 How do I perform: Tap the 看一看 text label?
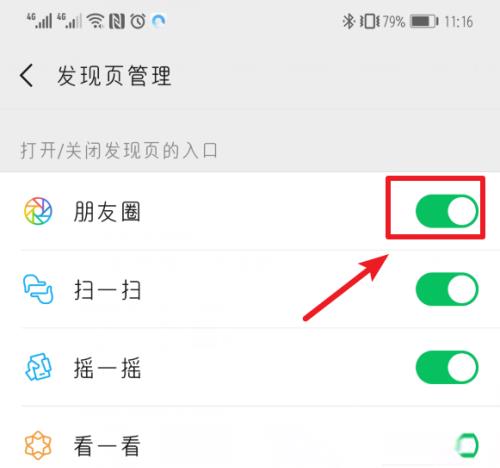tap(107, 446)
